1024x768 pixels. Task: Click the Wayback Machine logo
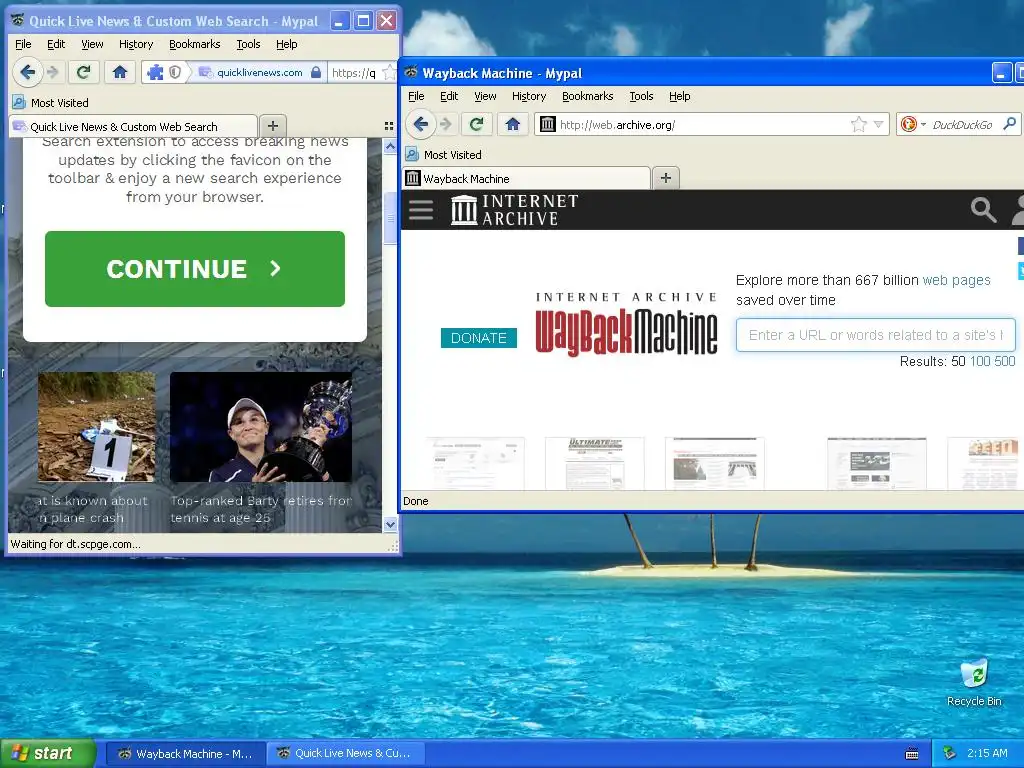point(626,325)
